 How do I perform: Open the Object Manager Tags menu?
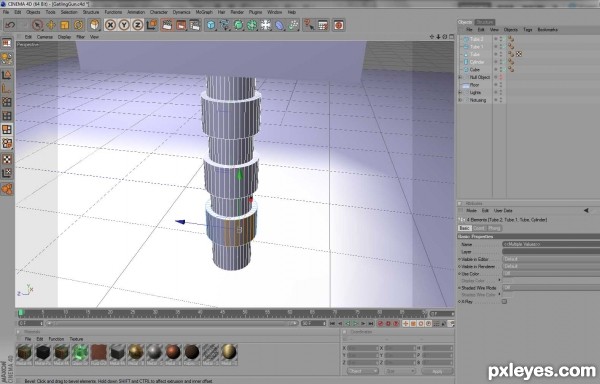click(528, 29)
